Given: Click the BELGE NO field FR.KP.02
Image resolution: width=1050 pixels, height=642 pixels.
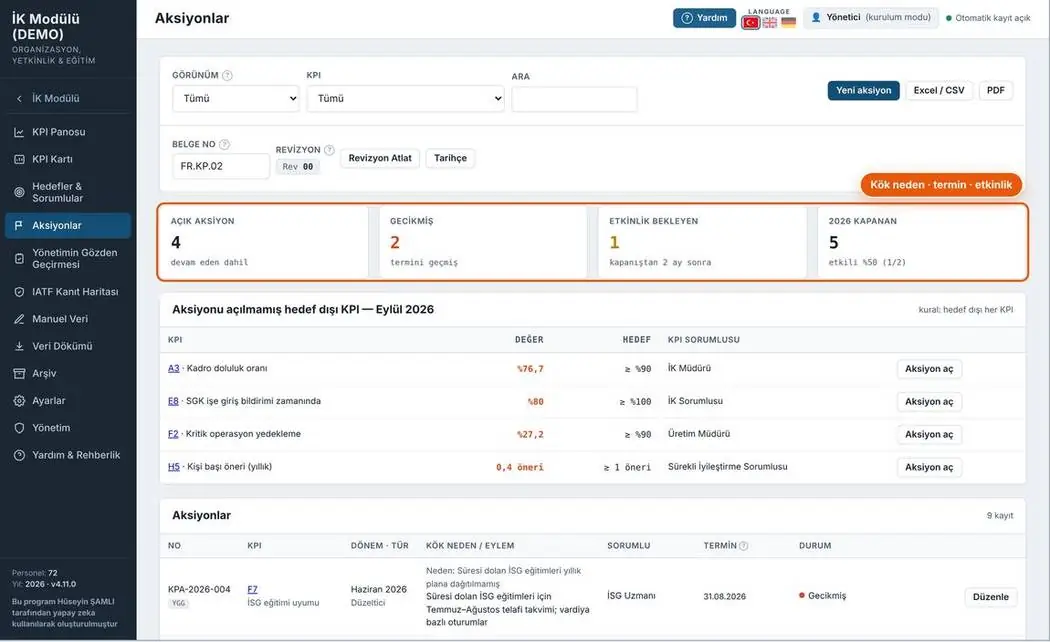Looking at the screenshot, I should 220,166.
